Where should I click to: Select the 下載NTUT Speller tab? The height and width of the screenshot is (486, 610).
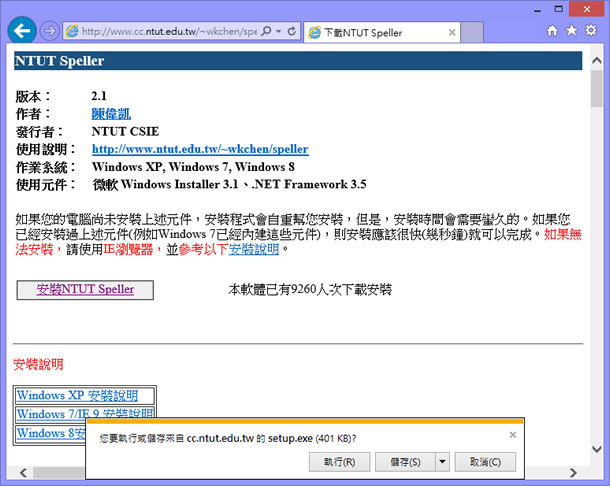[382, 32]
